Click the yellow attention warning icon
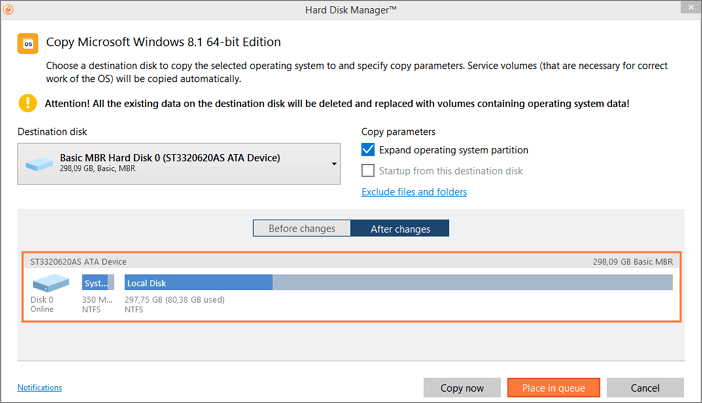 click(27, 103)
